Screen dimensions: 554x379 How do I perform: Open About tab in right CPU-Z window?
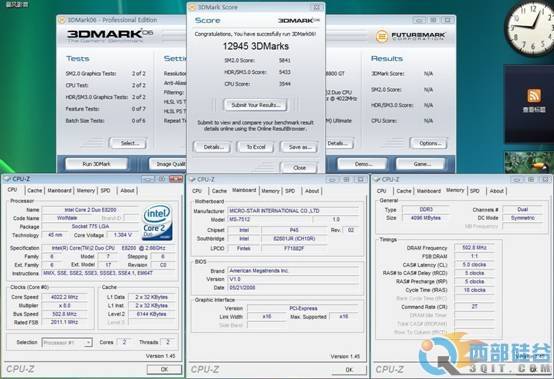click(x=496, y=191)
